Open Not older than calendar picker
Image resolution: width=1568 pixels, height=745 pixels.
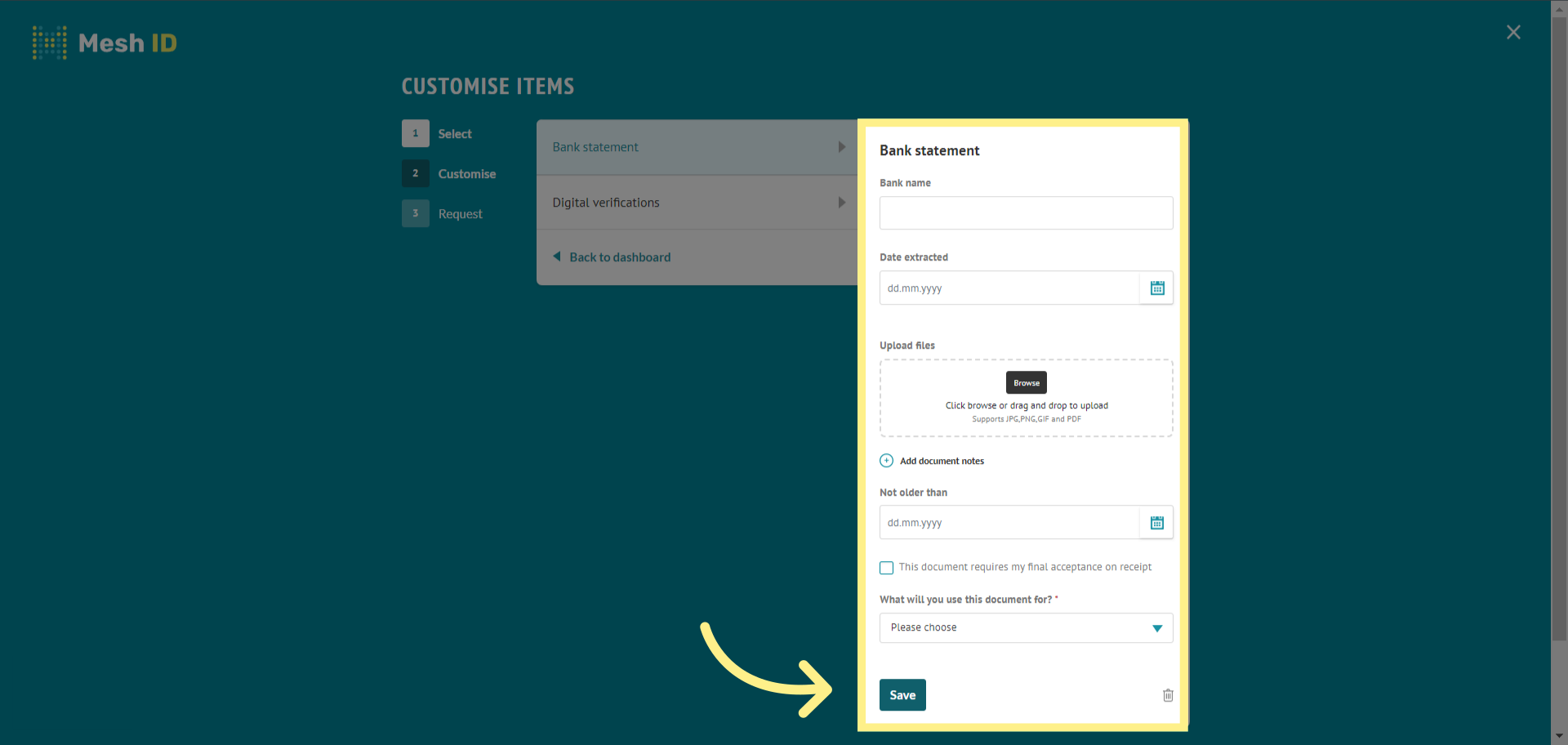coord(1156,522)
